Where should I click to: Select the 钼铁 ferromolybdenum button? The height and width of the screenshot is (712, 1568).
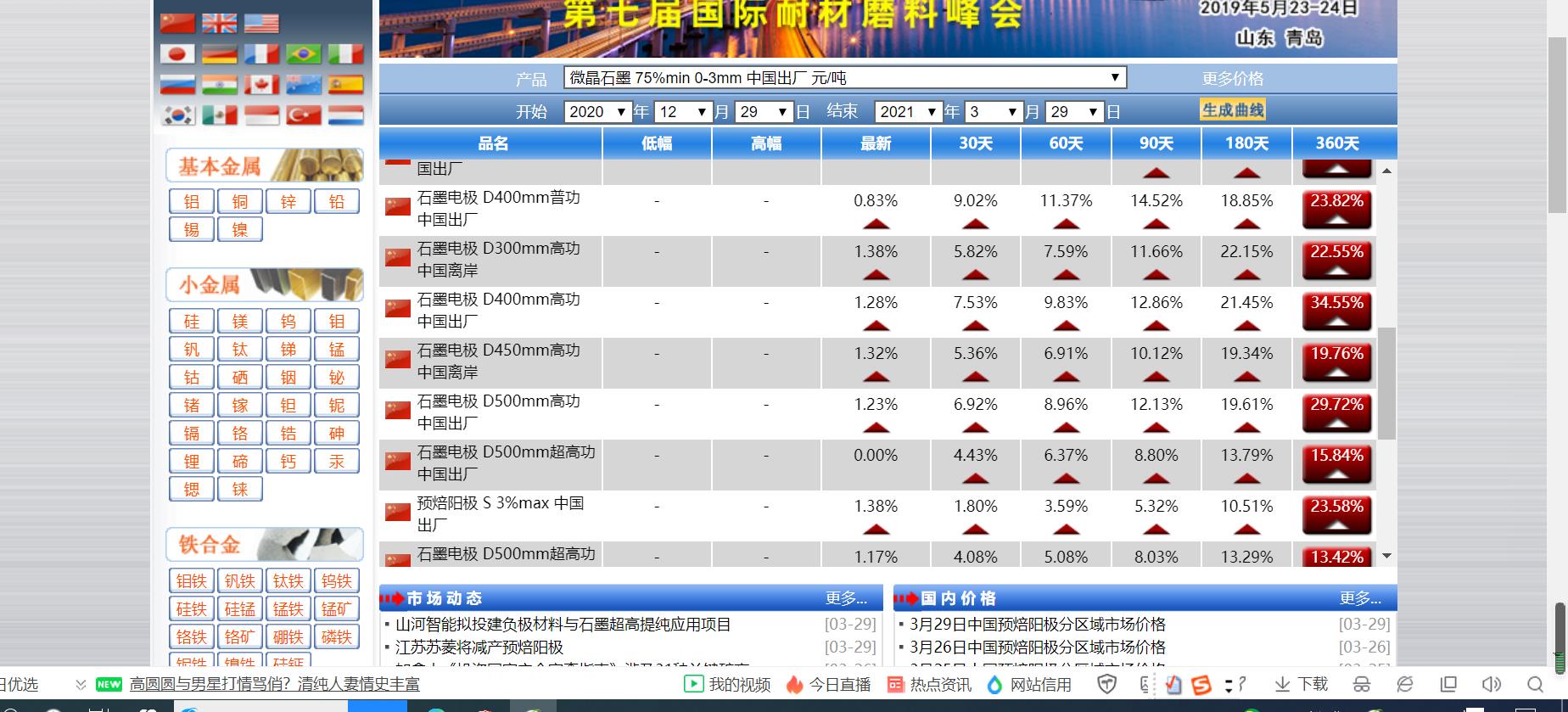(x=192, y=580)
